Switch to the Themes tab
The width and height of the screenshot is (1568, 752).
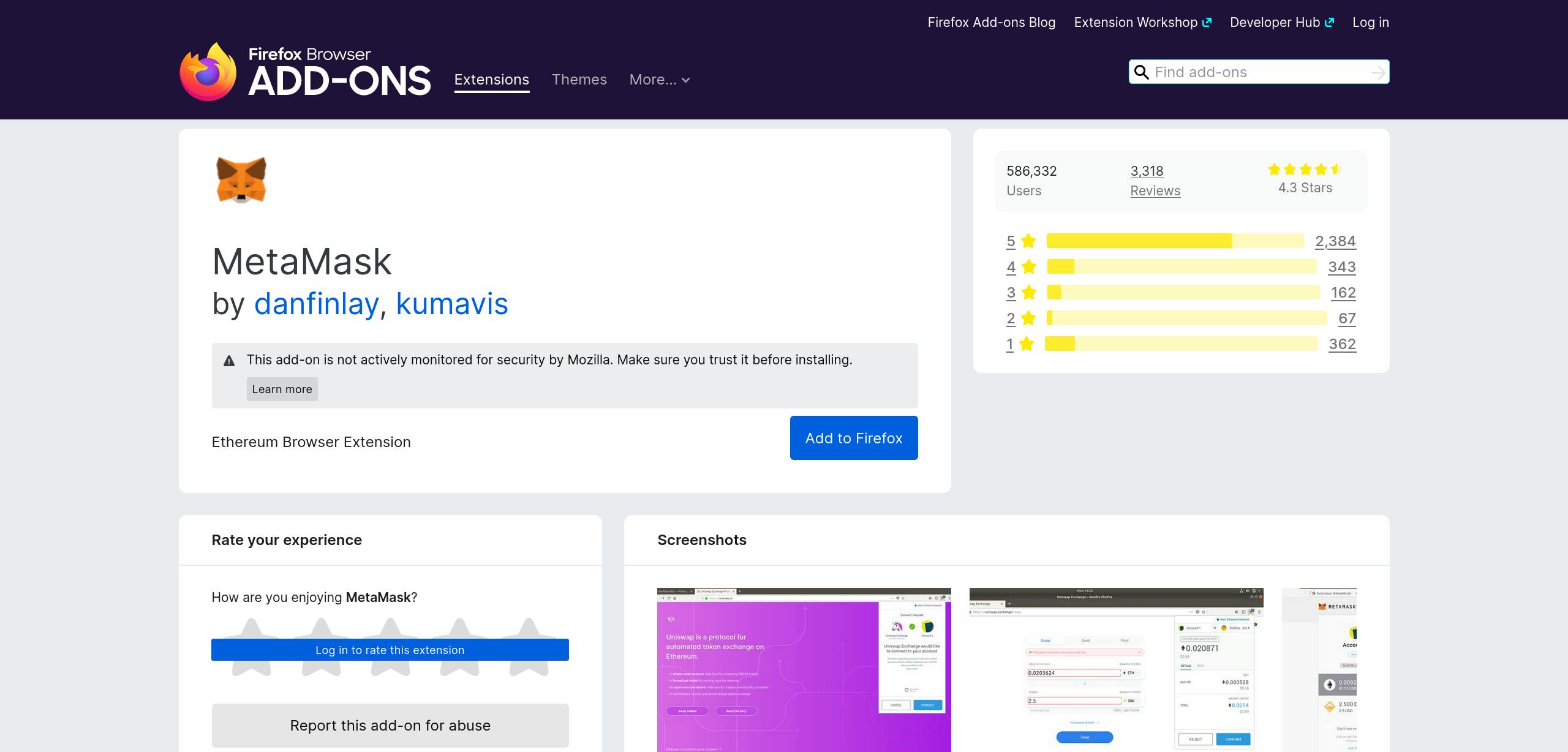click(579, 80)
